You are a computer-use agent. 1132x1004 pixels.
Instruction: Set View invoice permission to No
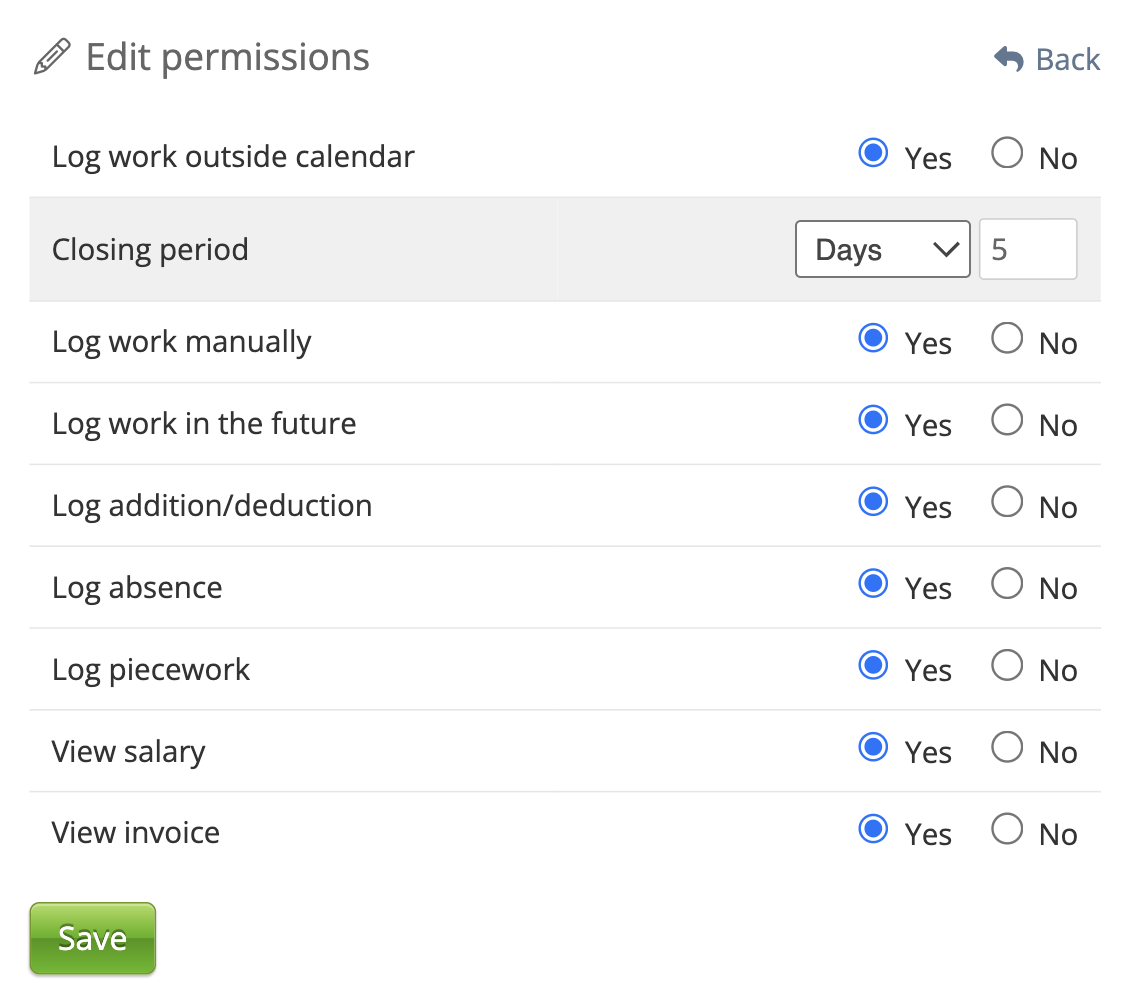coord(1007,830)
